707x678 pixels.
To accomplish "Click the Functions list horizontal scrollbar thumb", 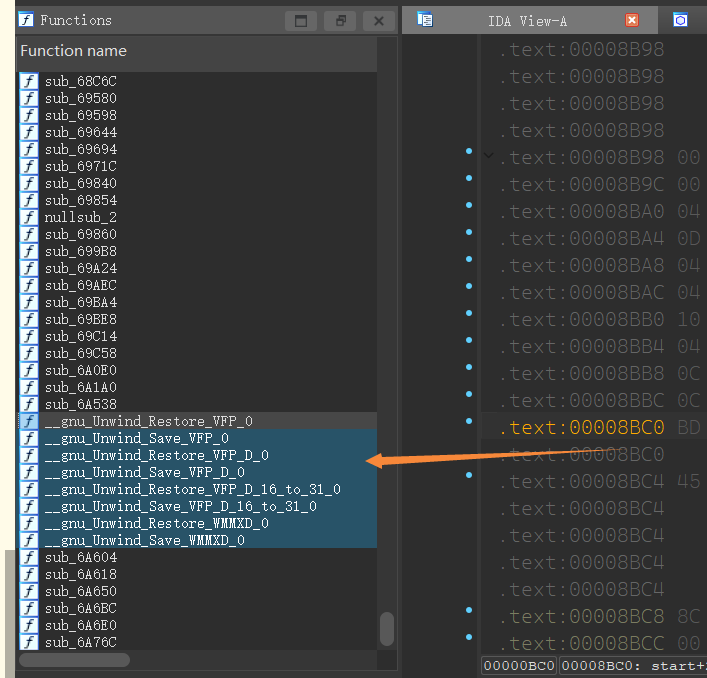I will click(x=74, y=660).
